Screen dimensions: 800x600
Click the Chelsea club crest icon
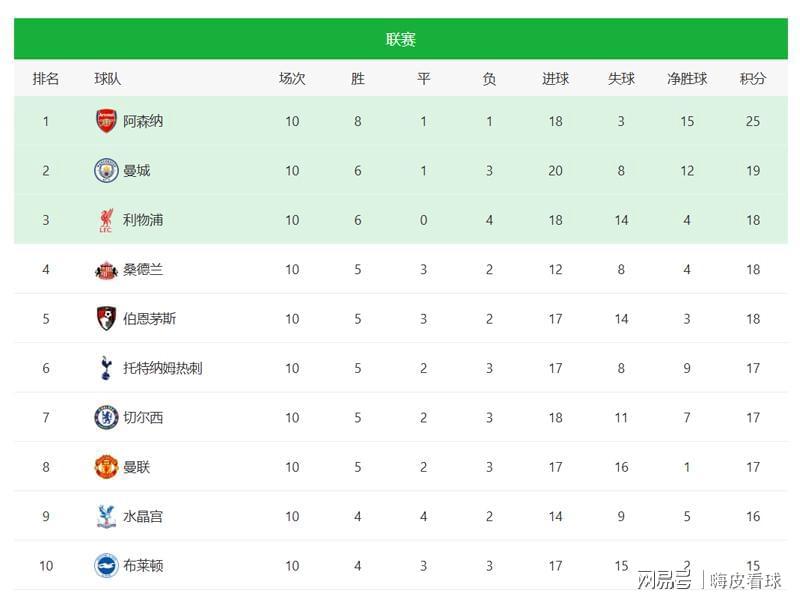tap(106, 417)
